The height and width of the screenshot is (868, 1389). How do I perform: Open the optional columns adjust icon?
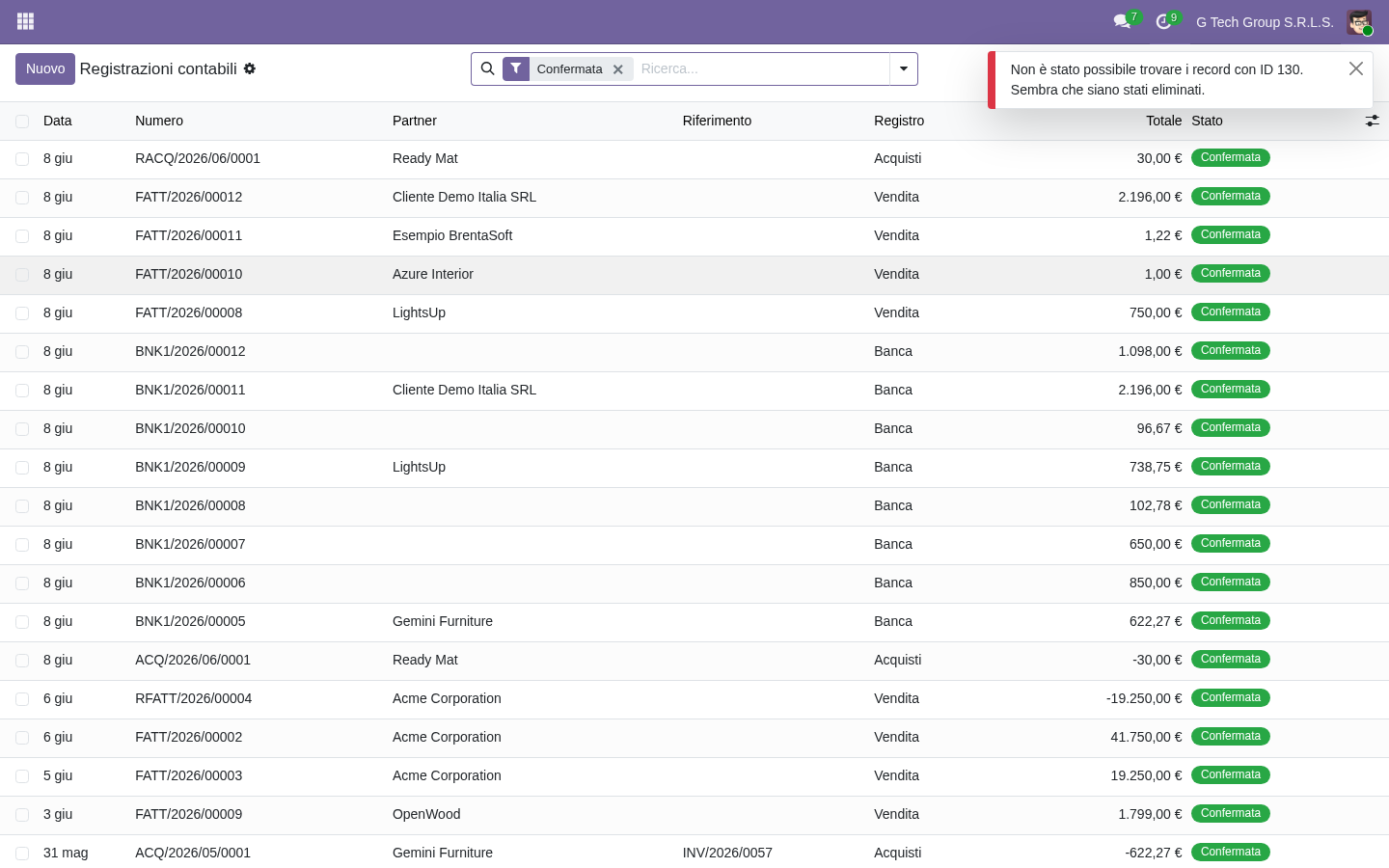click(1372, 121)
